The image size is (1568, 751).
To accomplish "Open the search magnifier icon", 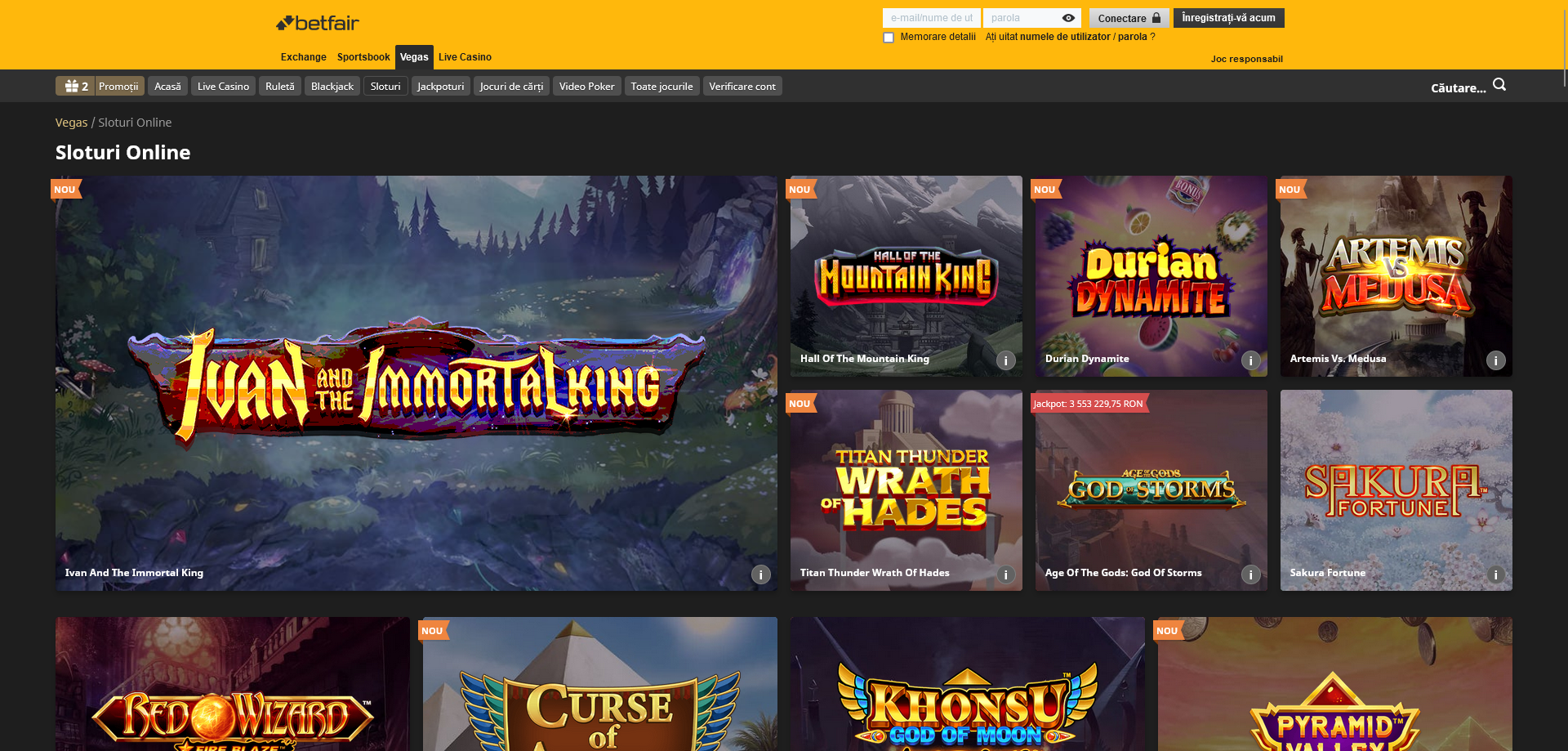I will 1499,85.
